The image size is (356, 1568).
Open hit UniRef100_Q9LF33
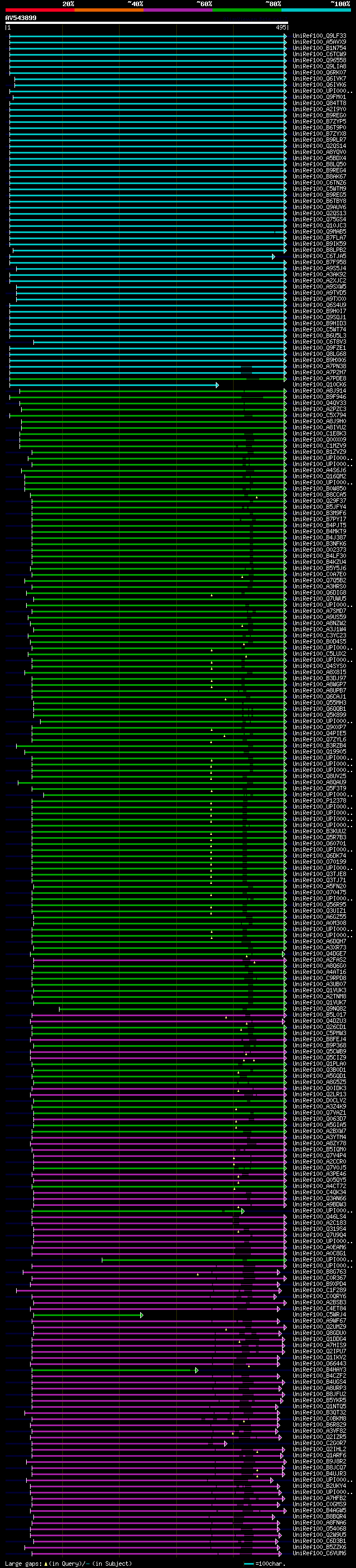click(319, 36)
